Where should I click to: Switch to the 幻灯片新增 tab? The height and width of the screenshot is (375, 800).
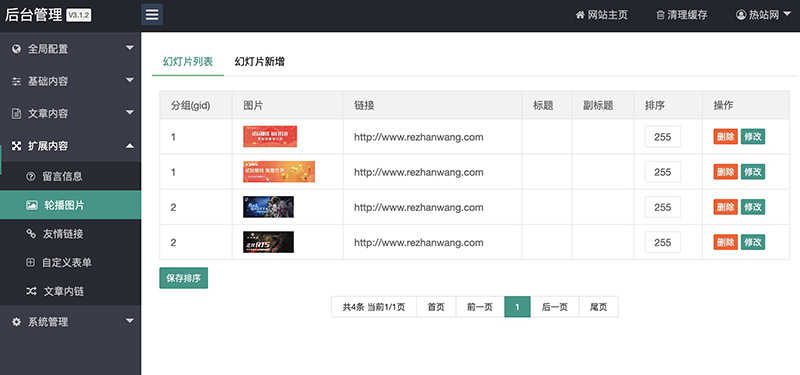coord(260,62)
